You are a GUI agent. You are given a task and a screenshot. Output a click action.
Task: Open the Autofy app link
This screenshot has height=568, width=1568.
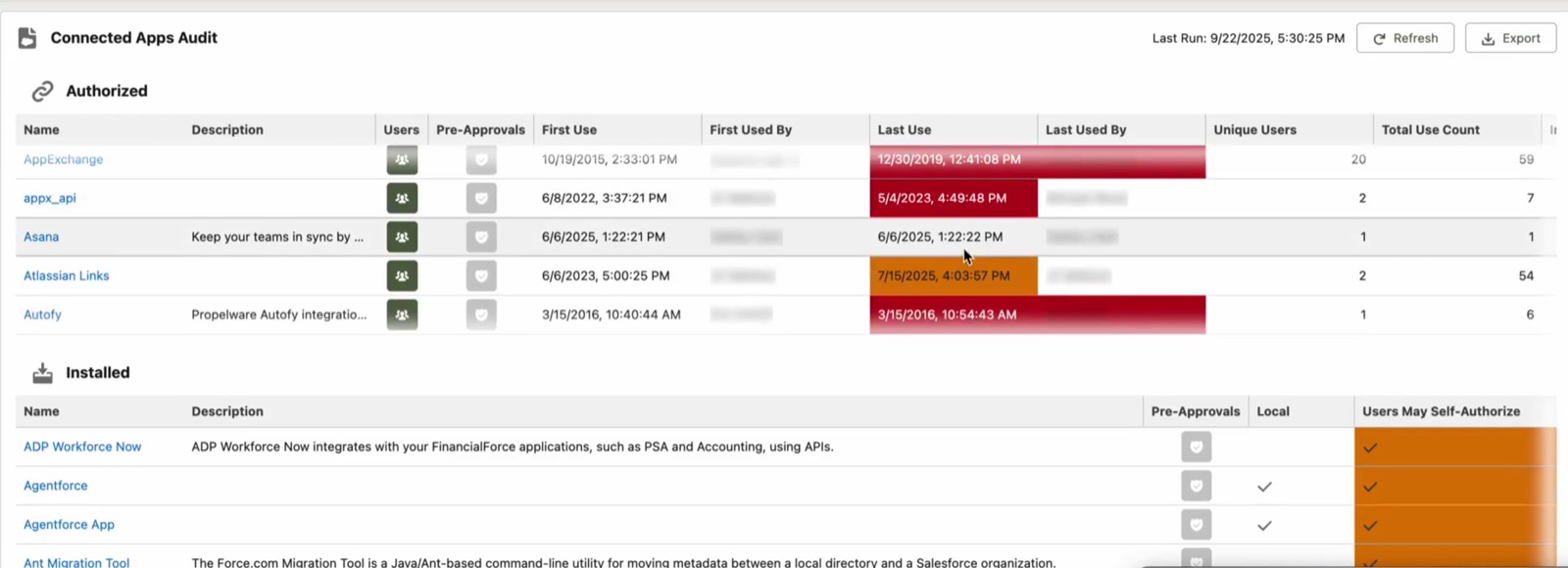tap(42, 314)
